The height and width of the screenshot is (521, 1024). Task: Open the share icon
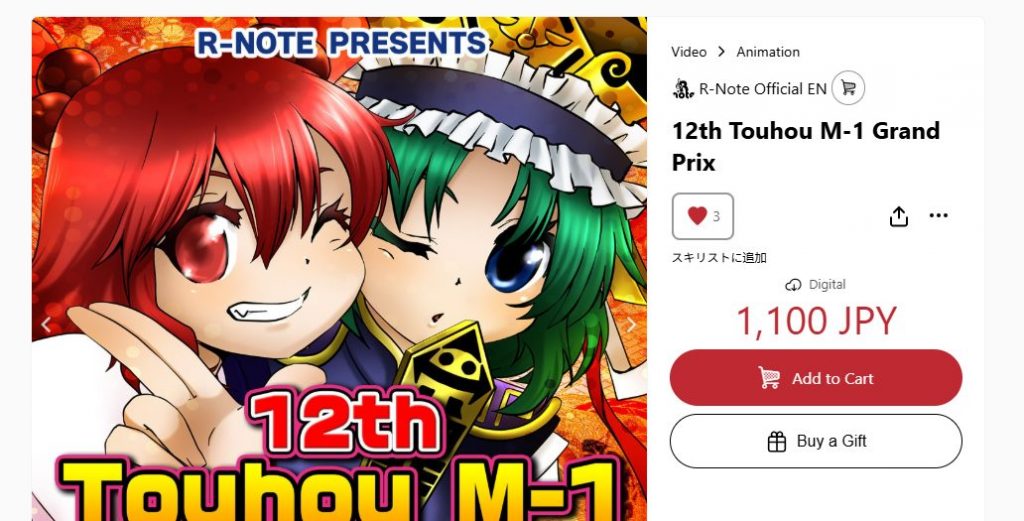(899, 216)
